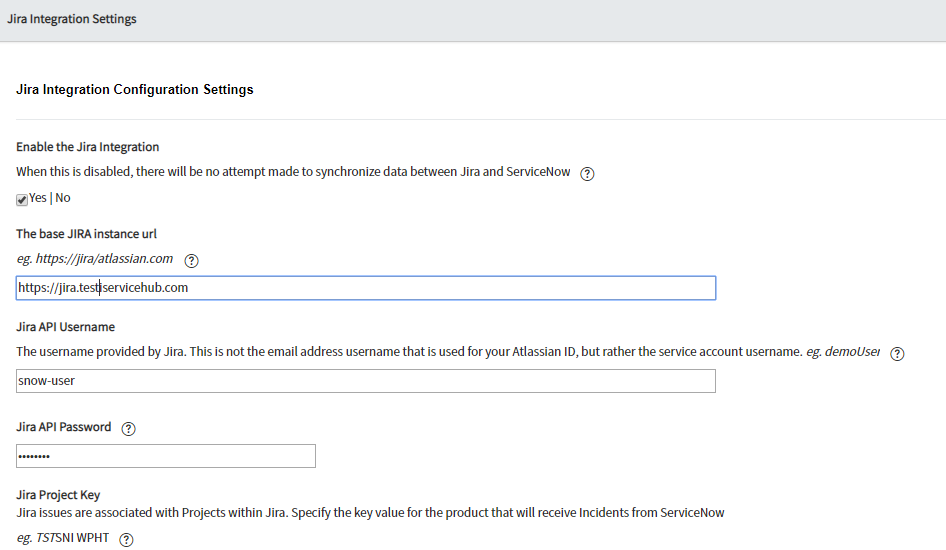Toggle the Yes | No integration checkbox
The width and height of the screenshot is (946, 550).
(22, 200)
